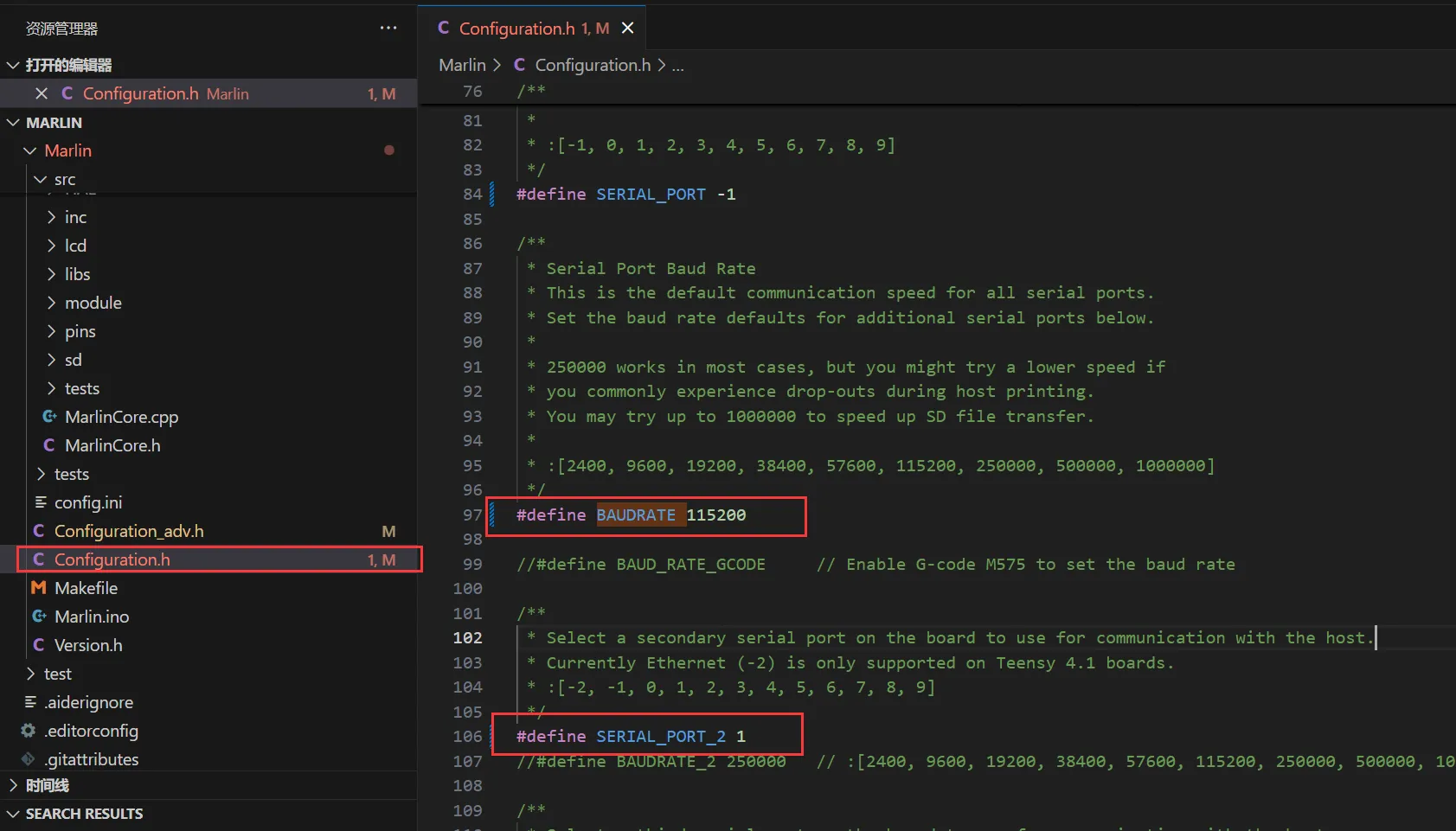Open Configuration_adv.h from the file tree
The image size is (1456, 831).
(129, 531)
